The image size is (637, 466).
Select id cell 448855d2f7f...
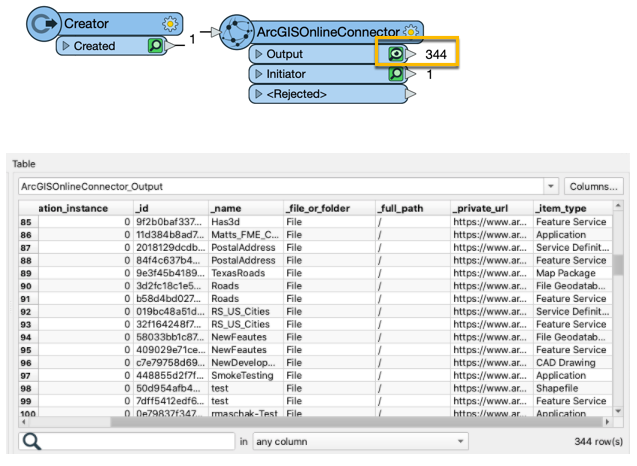tap(171, 375)
